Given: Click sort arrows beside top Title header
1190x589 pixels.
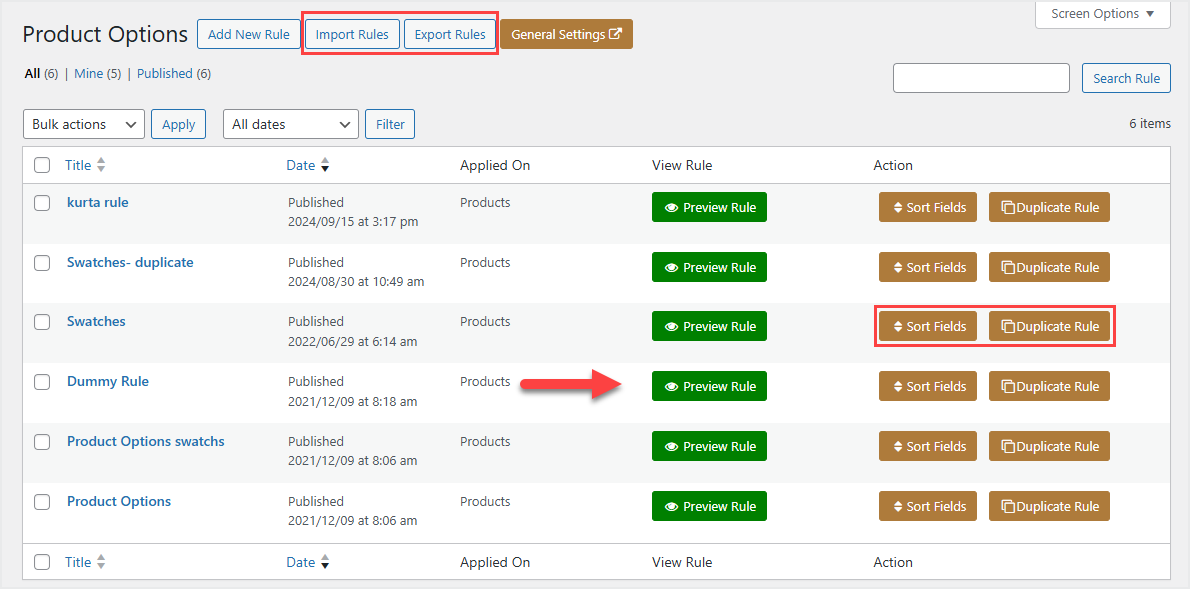Looking at the screenshot, I should click(101, 166).
